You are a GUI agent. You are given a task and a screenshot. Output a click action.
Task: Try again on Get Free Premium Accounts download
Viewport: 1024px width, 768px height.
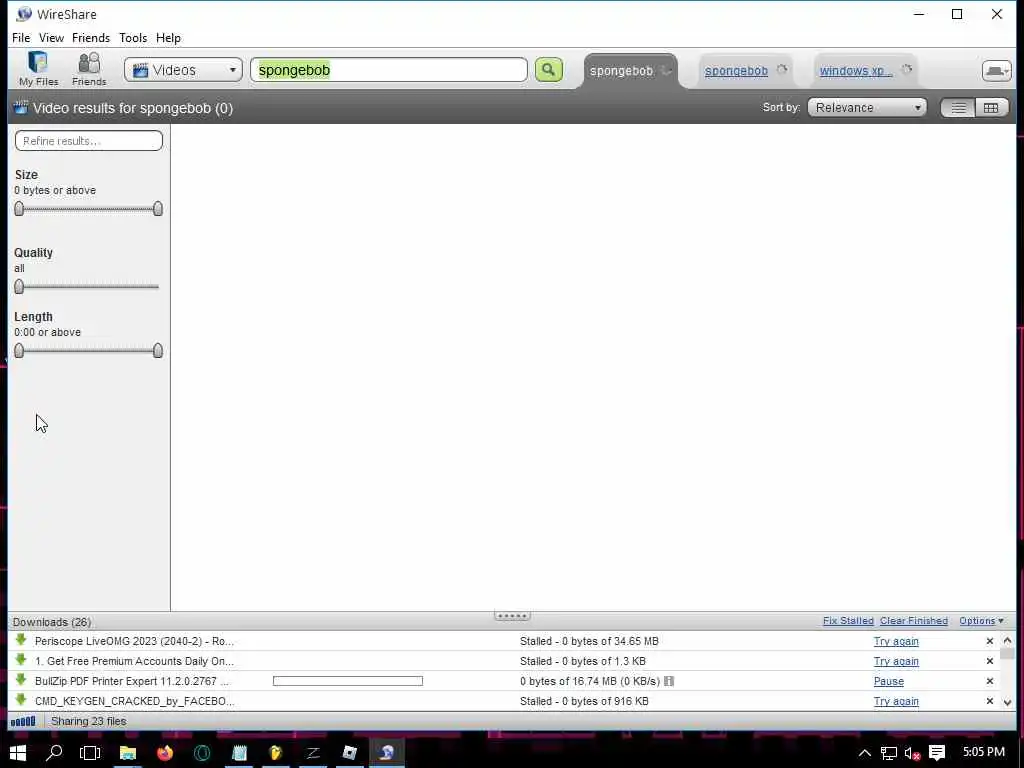[896, 662]
